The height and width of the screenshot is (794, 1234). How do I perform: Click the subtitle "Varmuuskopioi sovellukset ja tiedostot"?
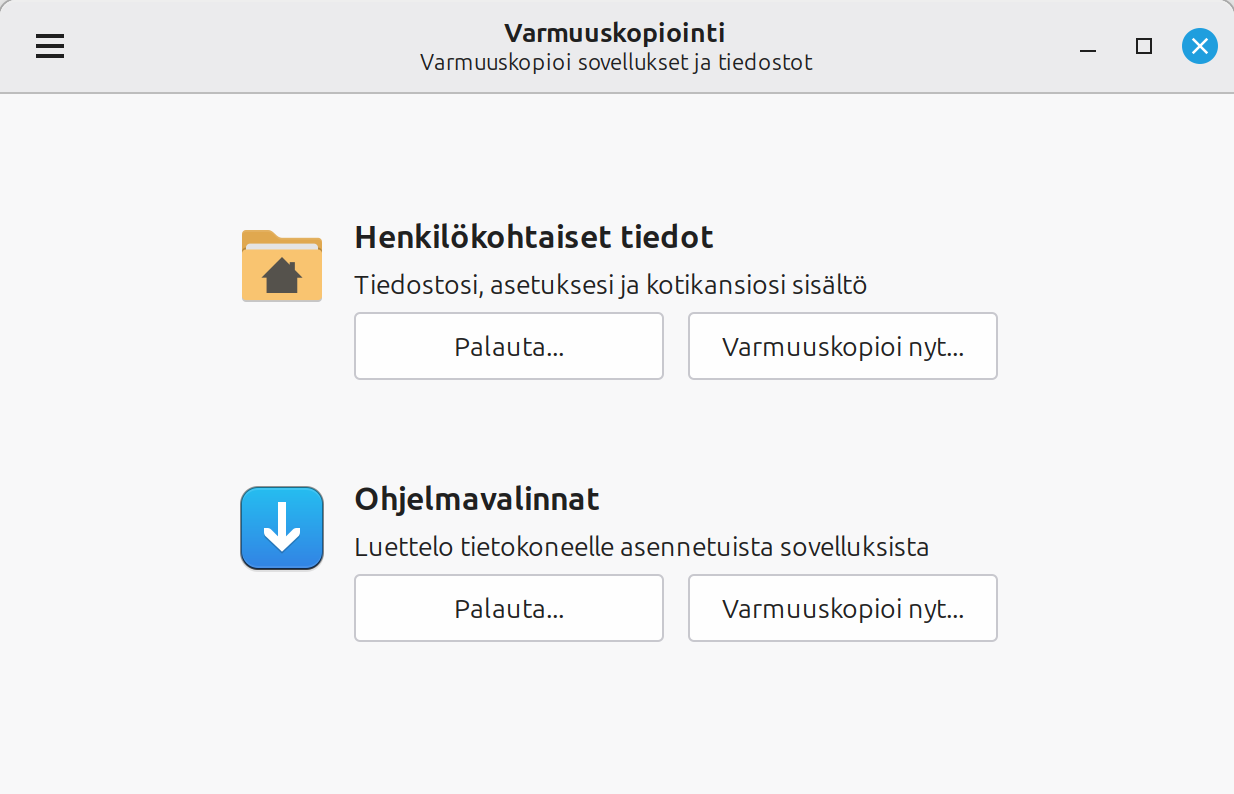[x=615, y=62]
